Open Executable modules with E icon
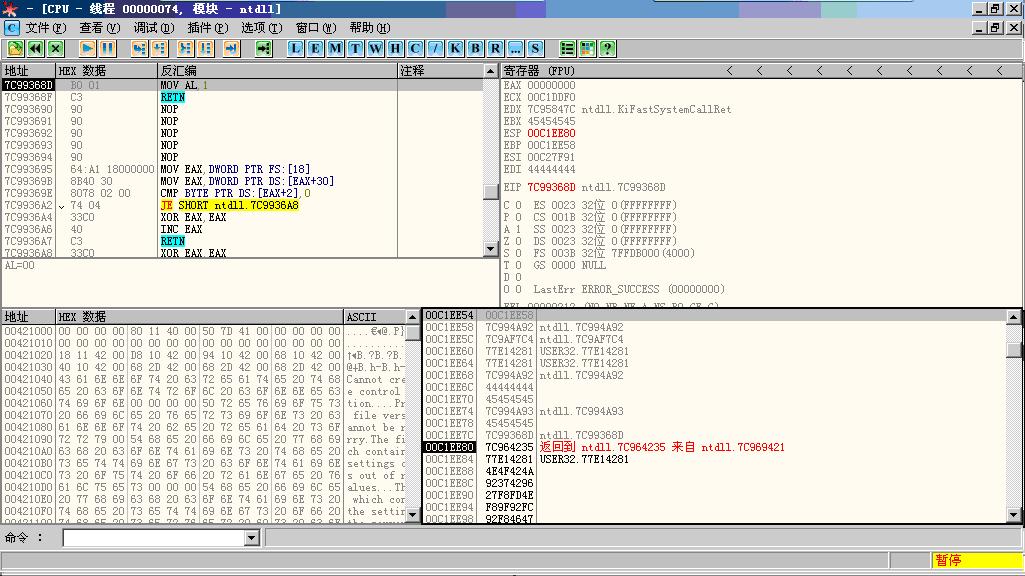 (x=316, y=48)
